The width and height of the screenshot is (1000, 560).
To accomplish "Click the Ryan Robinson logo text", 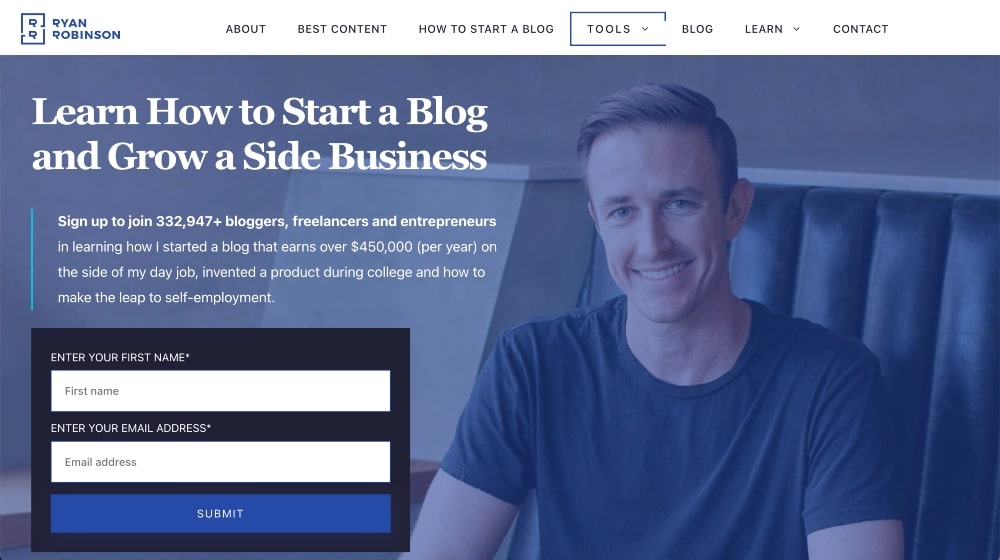I will click(x=86, y=29).
